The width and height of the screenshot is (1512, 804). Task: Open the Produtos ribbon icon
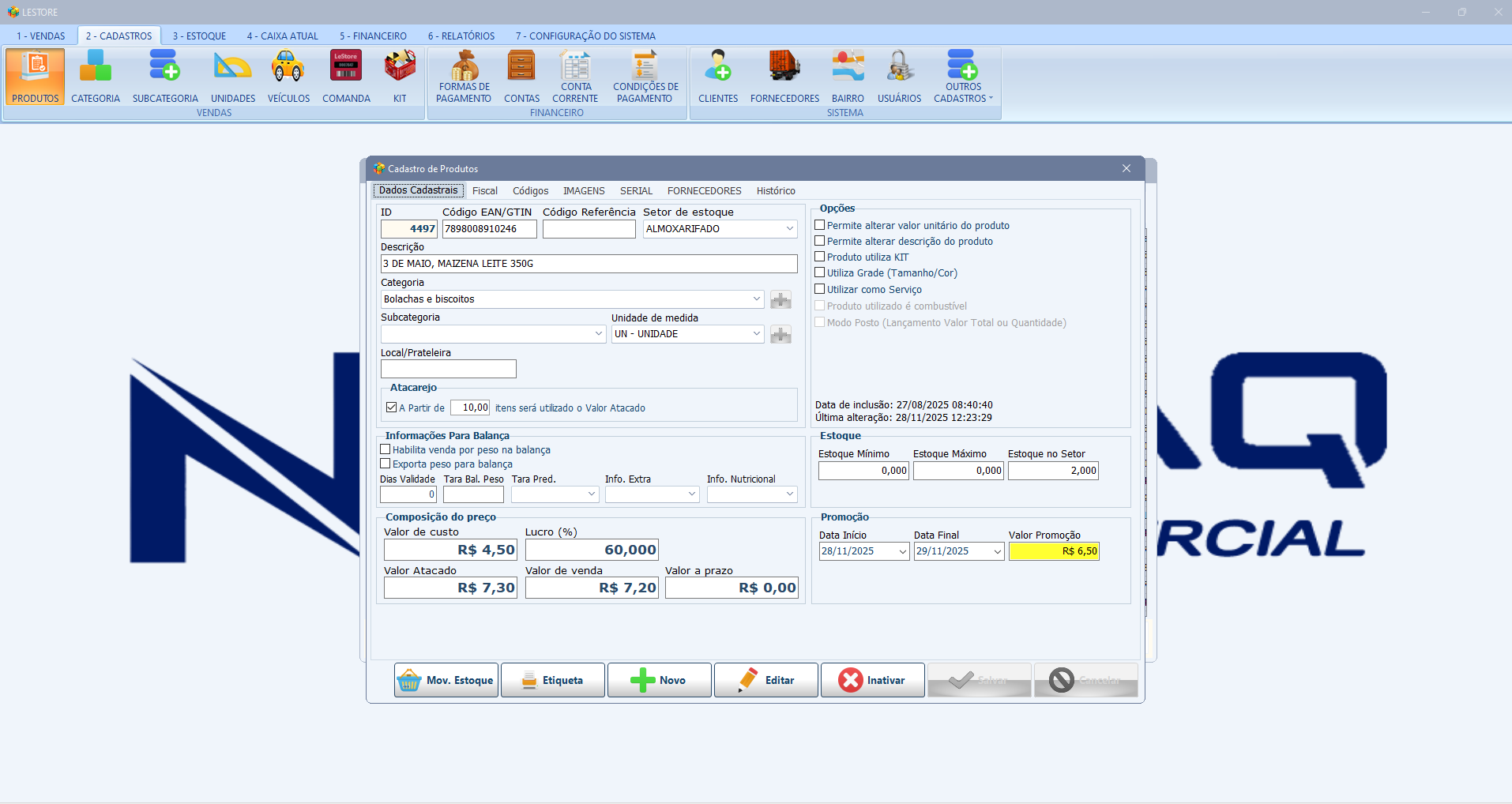coord(35,77)
